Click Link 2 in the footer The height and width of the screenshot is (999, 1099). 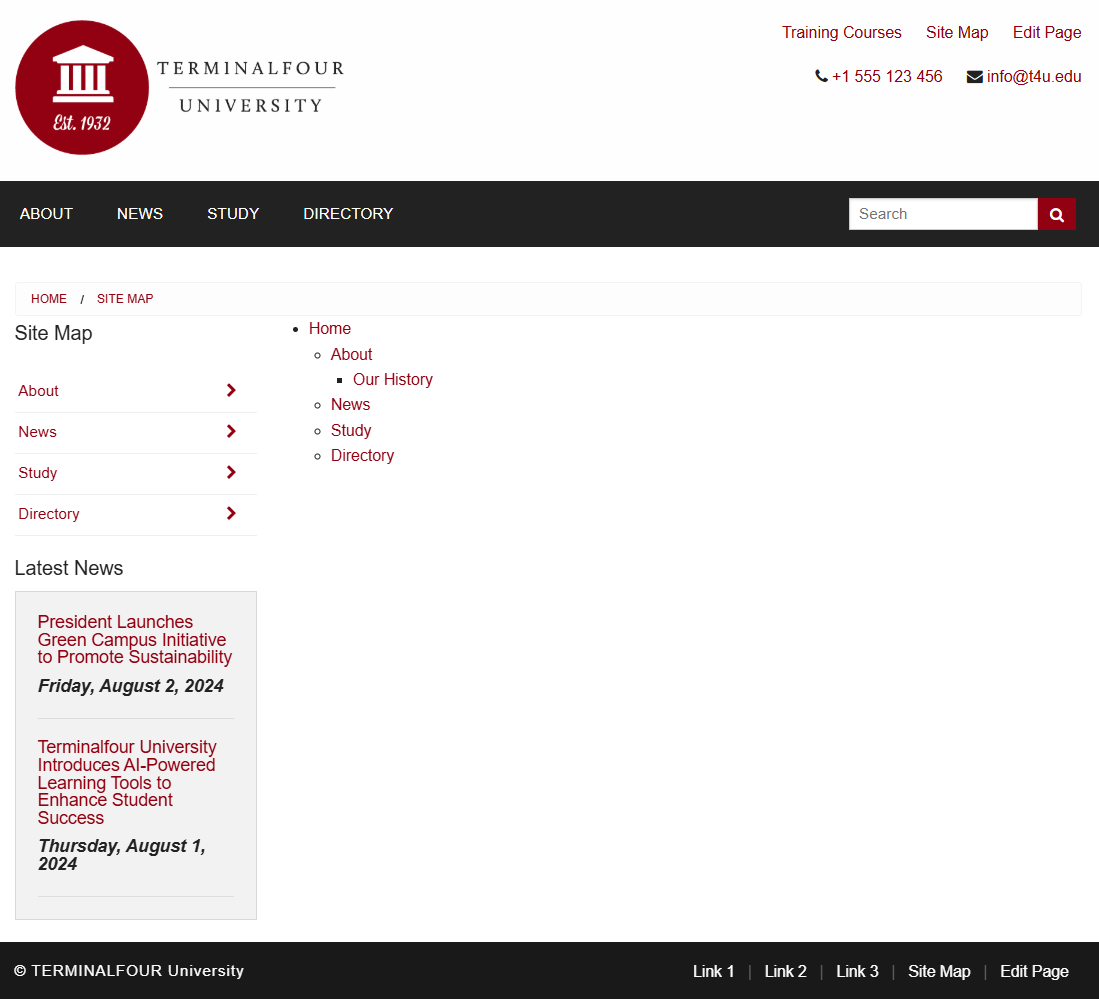[x=785, y=971]
